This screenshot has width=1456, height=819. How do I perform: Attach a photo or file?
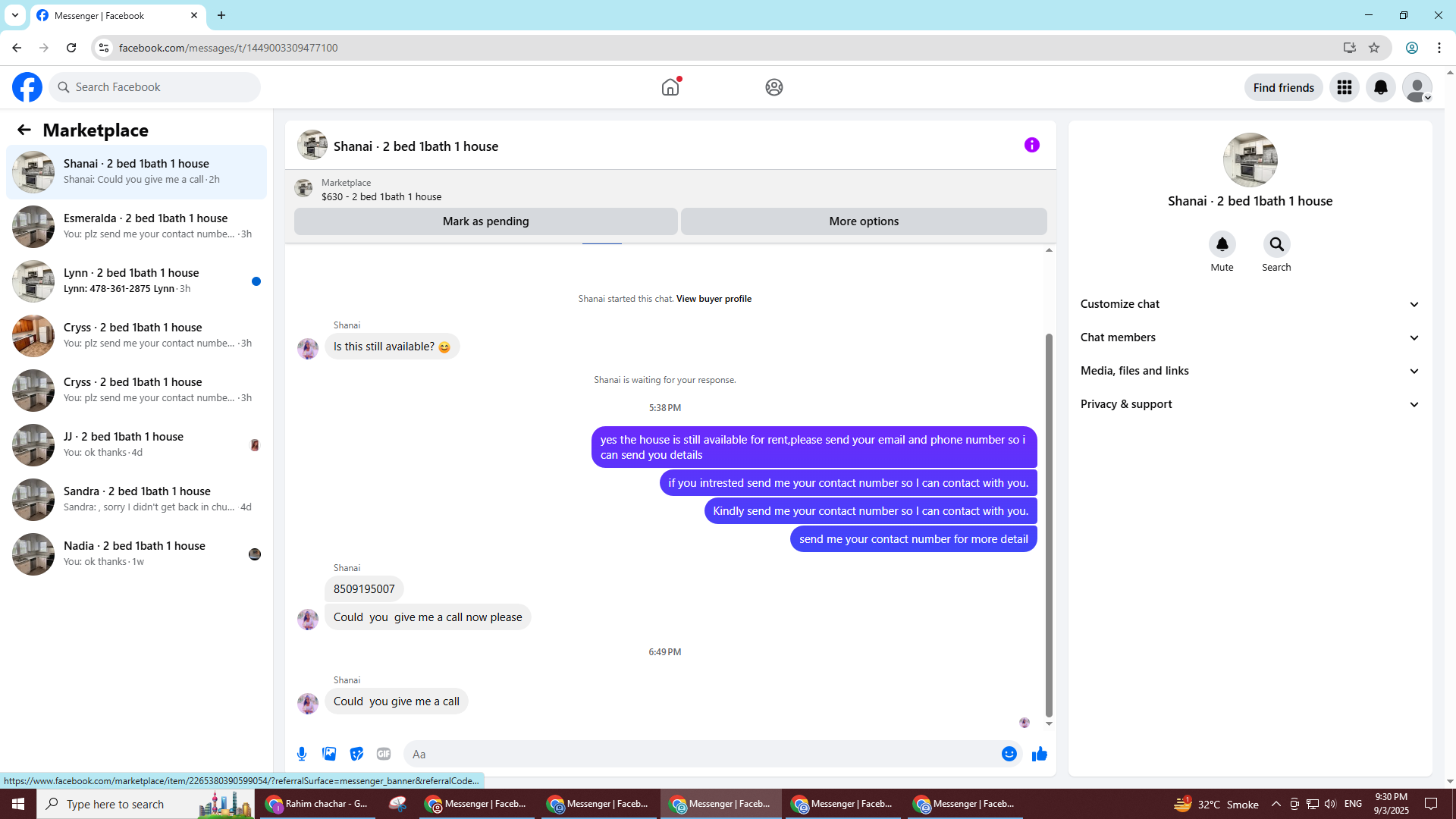click(x=329, y=754)
